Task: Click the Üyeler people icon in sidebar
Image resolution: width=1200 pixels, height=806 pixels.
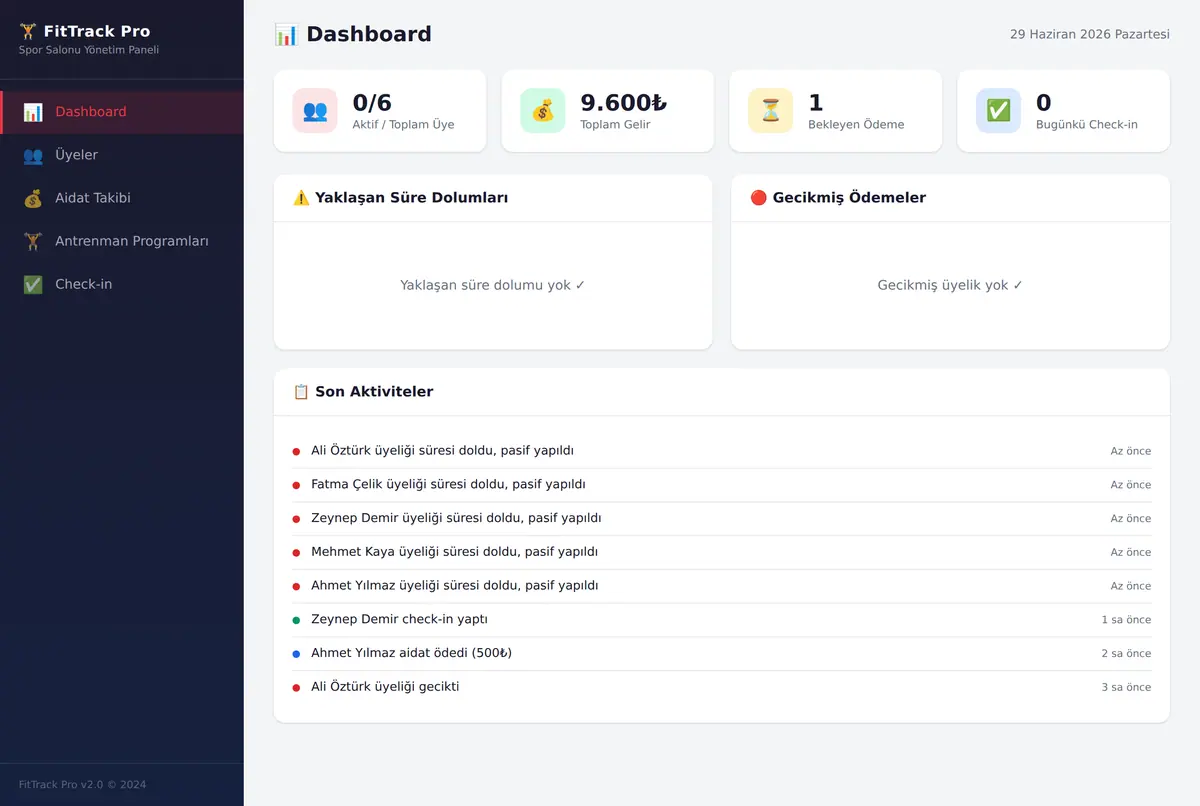Action: click(33, 155)
